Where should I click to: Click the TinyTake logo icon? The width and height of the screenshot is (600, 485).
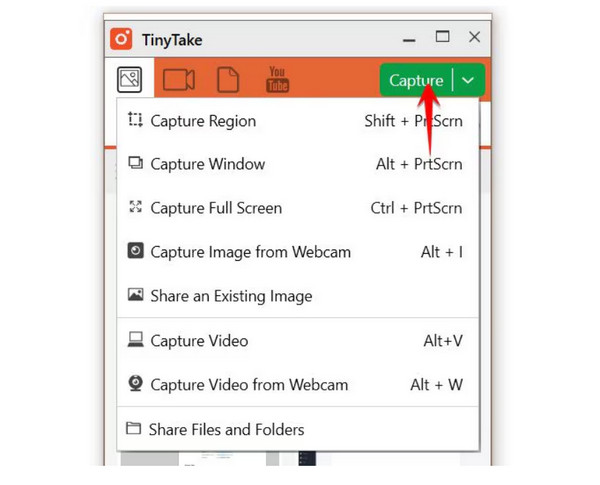pos(121,39)
